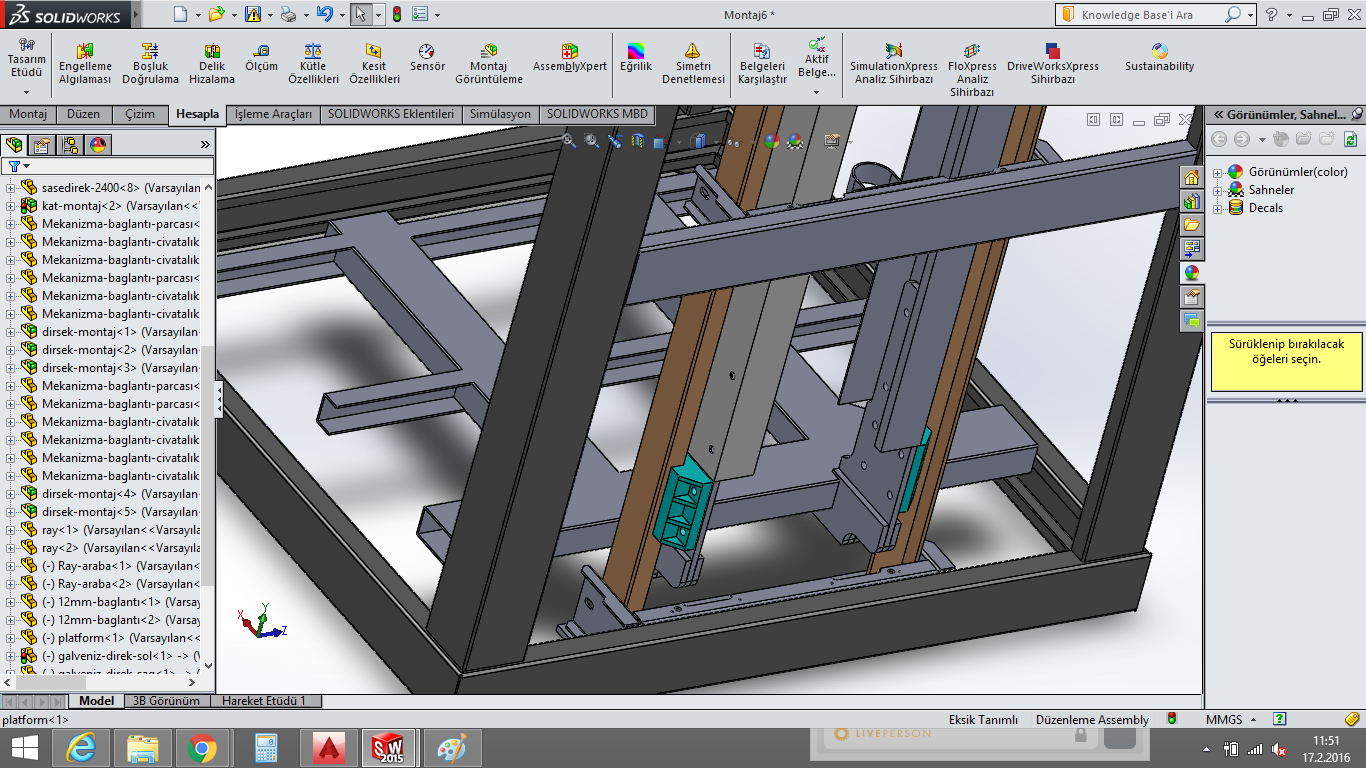Expand the dirsek-montaj<1> node
The width and height of the screenshot is (1366, 768).
click(11, 331)
